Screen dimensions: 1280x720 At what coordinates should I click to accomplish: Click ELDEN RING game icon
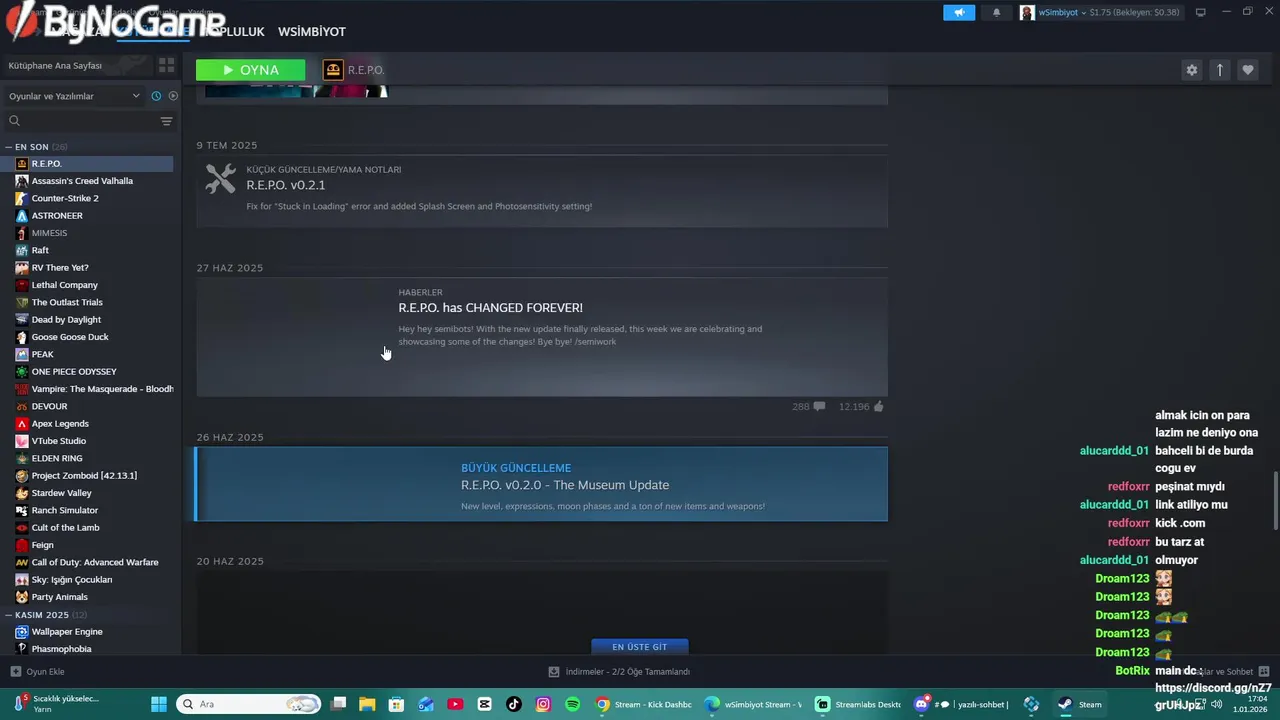pos(22,458)
